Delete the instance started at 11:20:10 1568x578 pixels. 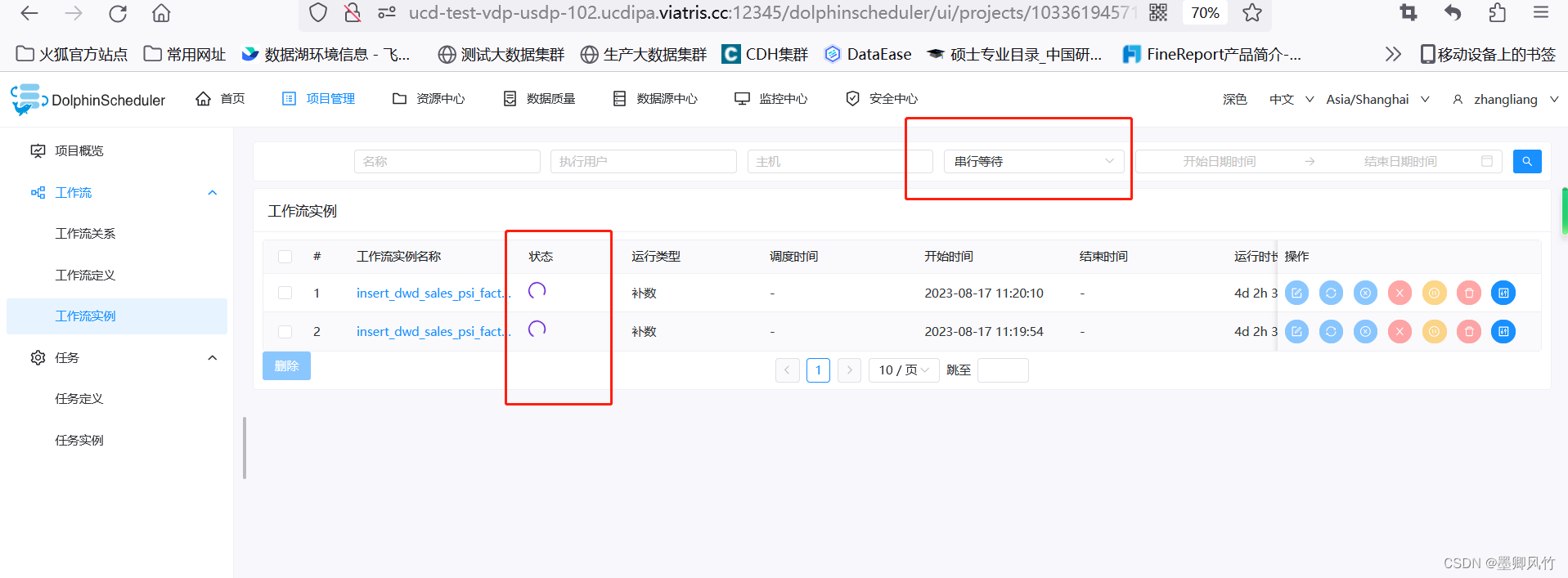point(1469,293)
